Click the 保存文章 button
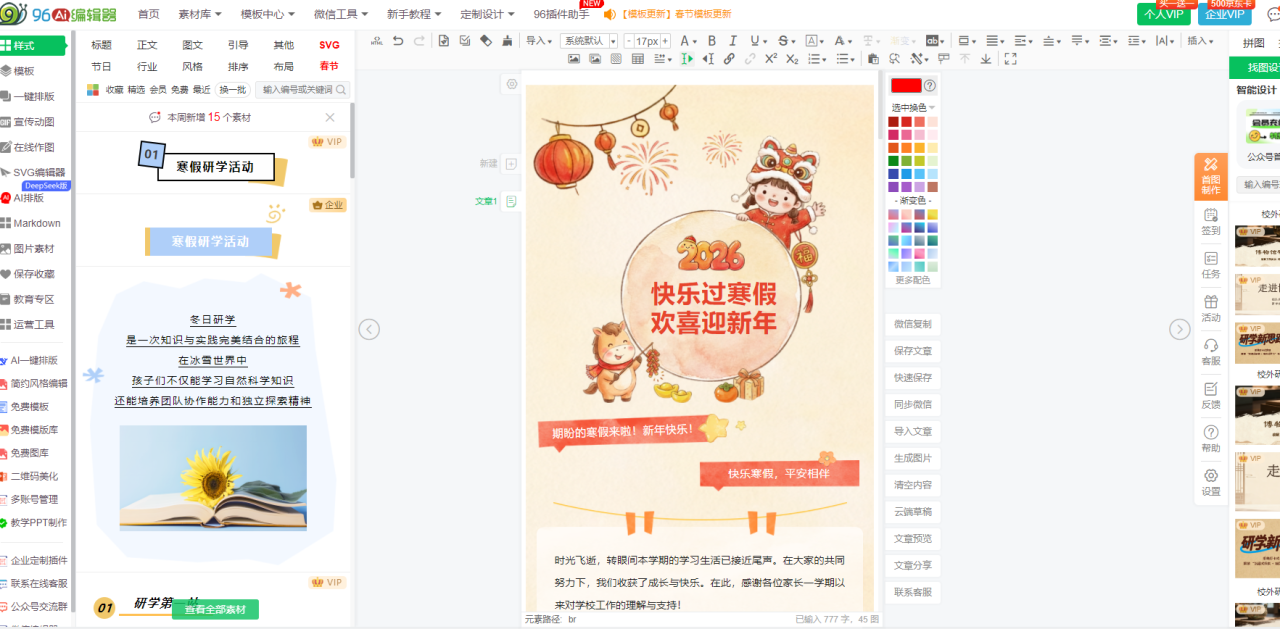Viewport: 1280px width, 629px height. pos(912,351)
